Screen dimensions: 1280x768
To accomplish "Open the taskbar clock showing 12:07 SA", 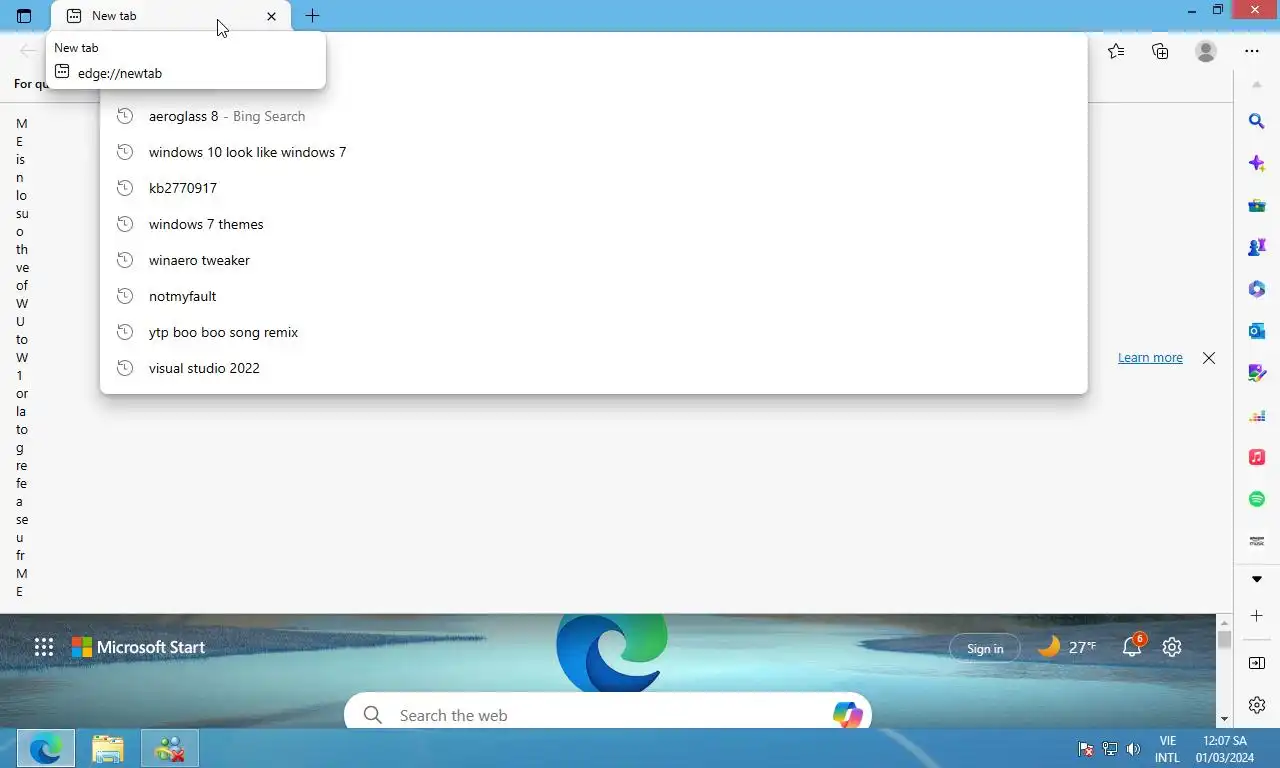I will click(1225, 749).
